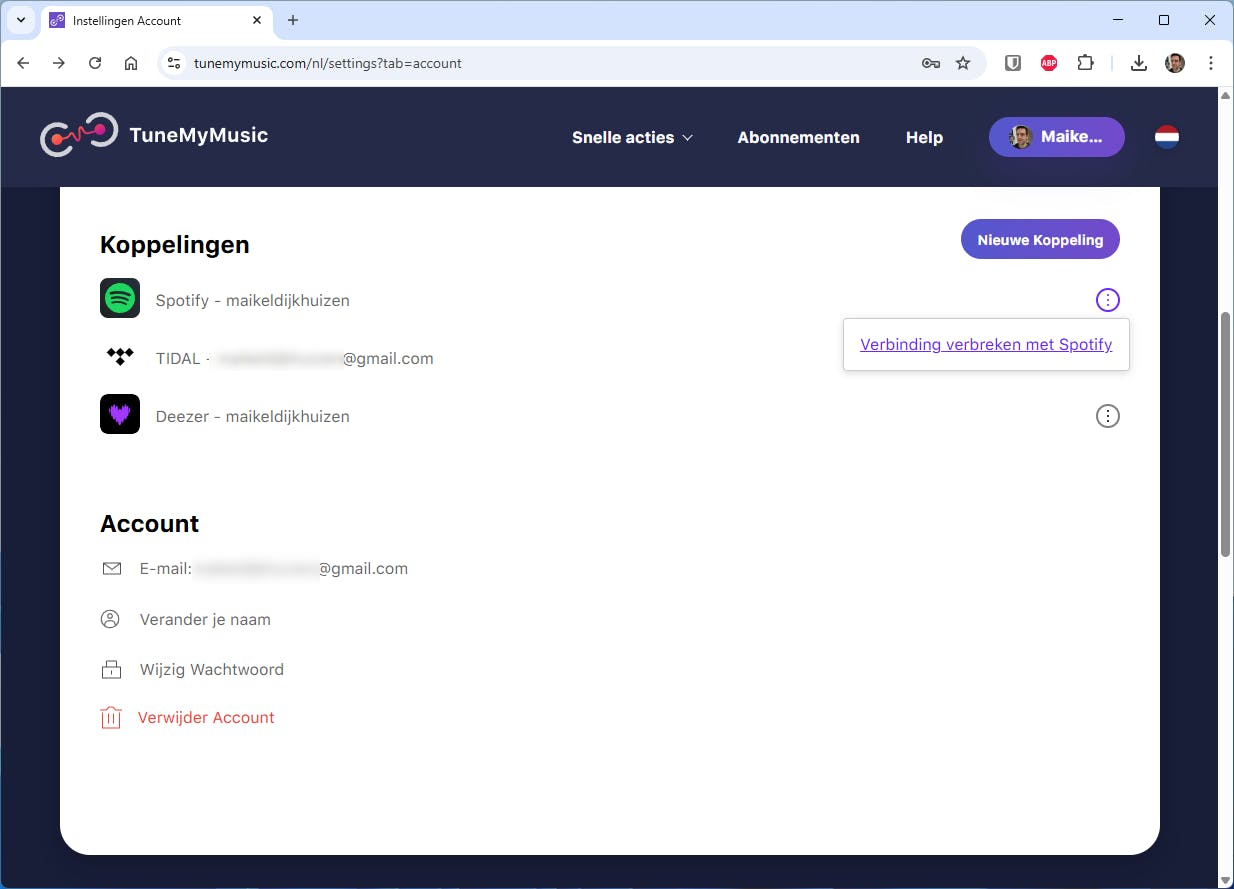Viewport: 1234px width, 889px height.
Task: Click the scrollbar down arrow
Action: 1226,880
